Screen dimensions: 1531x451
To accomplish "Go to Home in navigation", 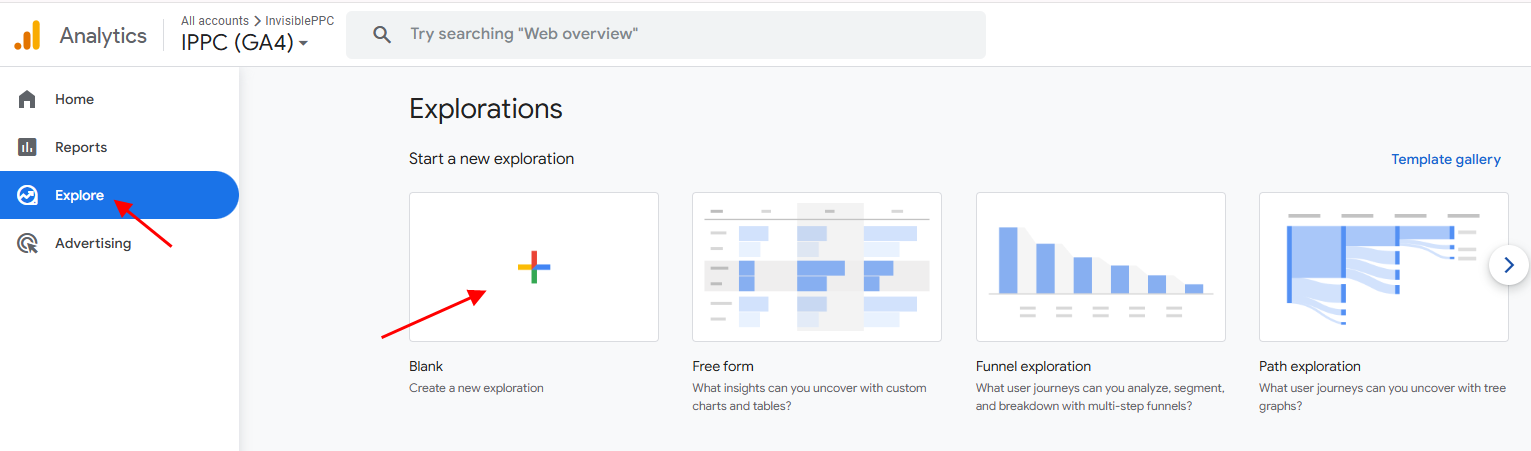I will pyautogui.click(x=74, y=99).
